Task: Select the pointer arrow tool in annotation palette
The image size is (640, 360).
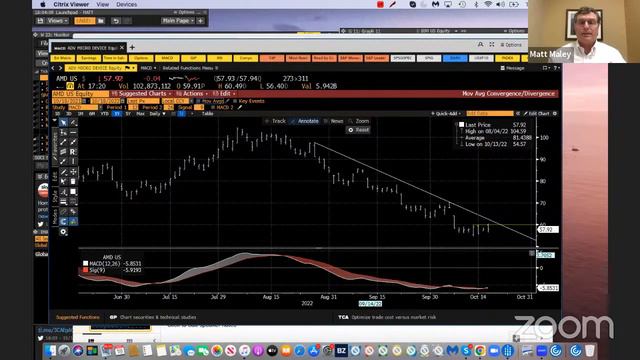Action: point(63,122)
